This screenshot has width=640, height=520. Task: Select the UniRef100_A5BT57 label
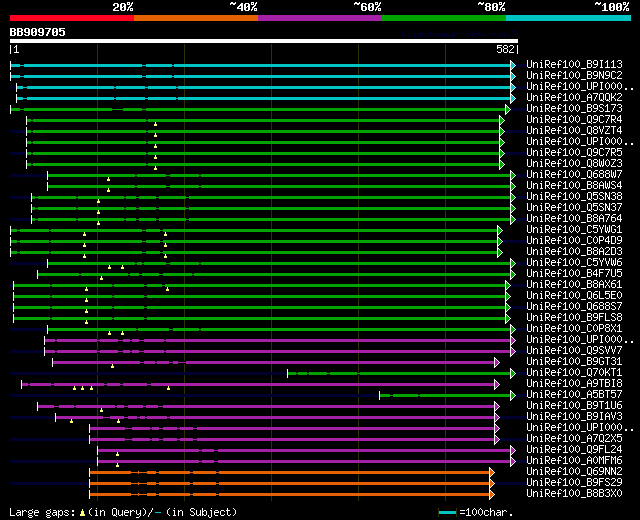click(x=574, y=395)
